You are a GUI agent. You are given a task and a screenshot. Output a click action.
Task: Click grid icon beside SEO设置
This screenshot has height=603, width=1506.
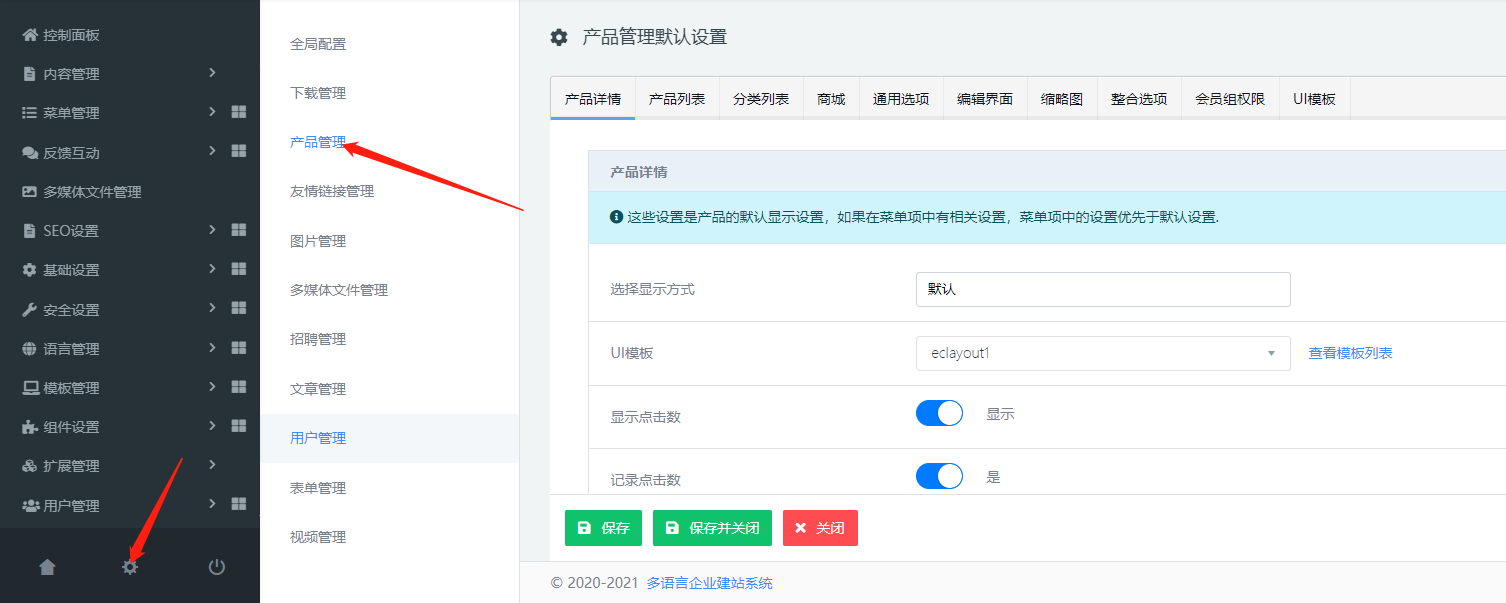[238, 230]
